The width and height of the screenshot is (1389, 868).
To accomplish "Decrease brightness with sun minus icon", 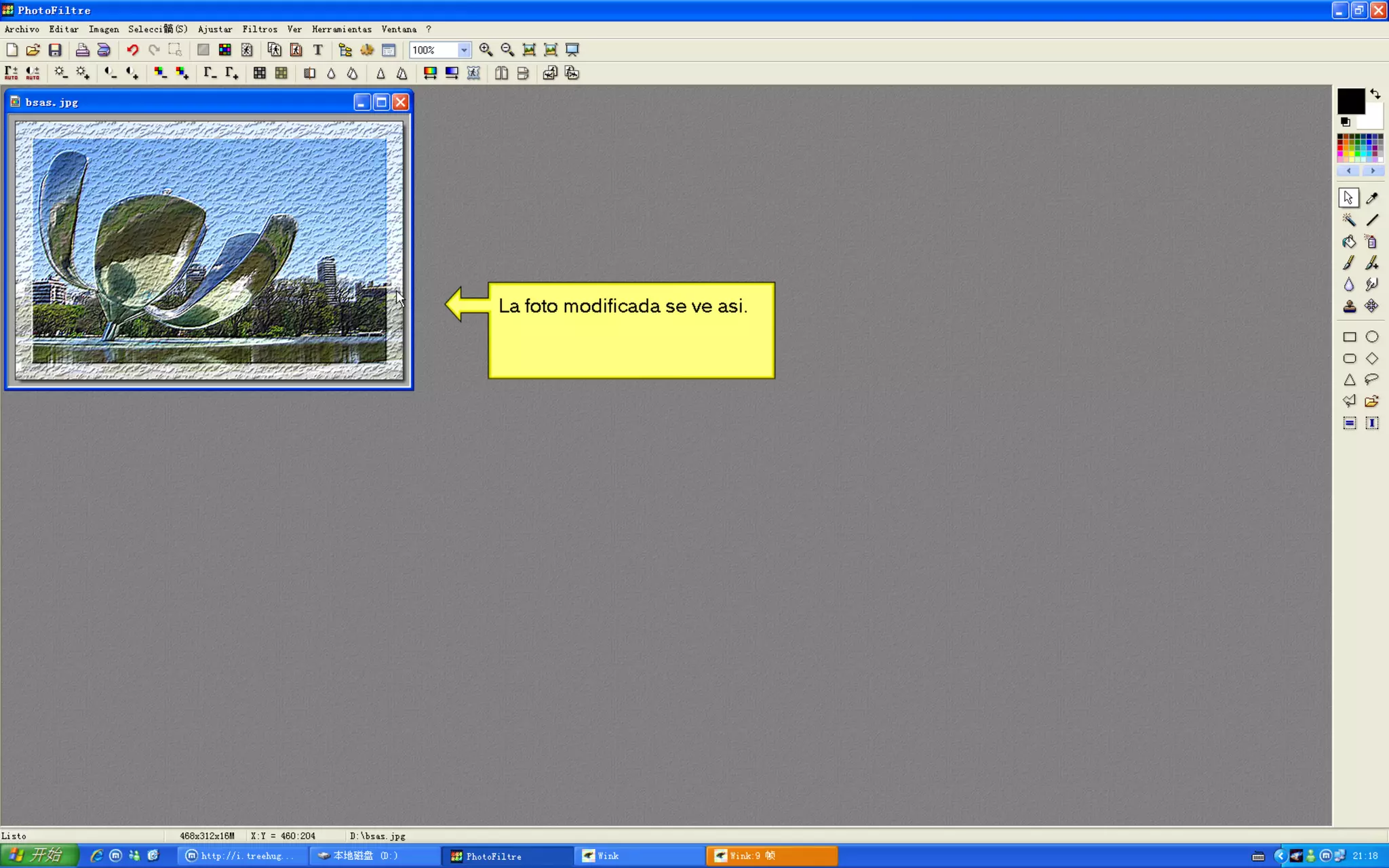I will pyautogui.click(x=61, y=73).
